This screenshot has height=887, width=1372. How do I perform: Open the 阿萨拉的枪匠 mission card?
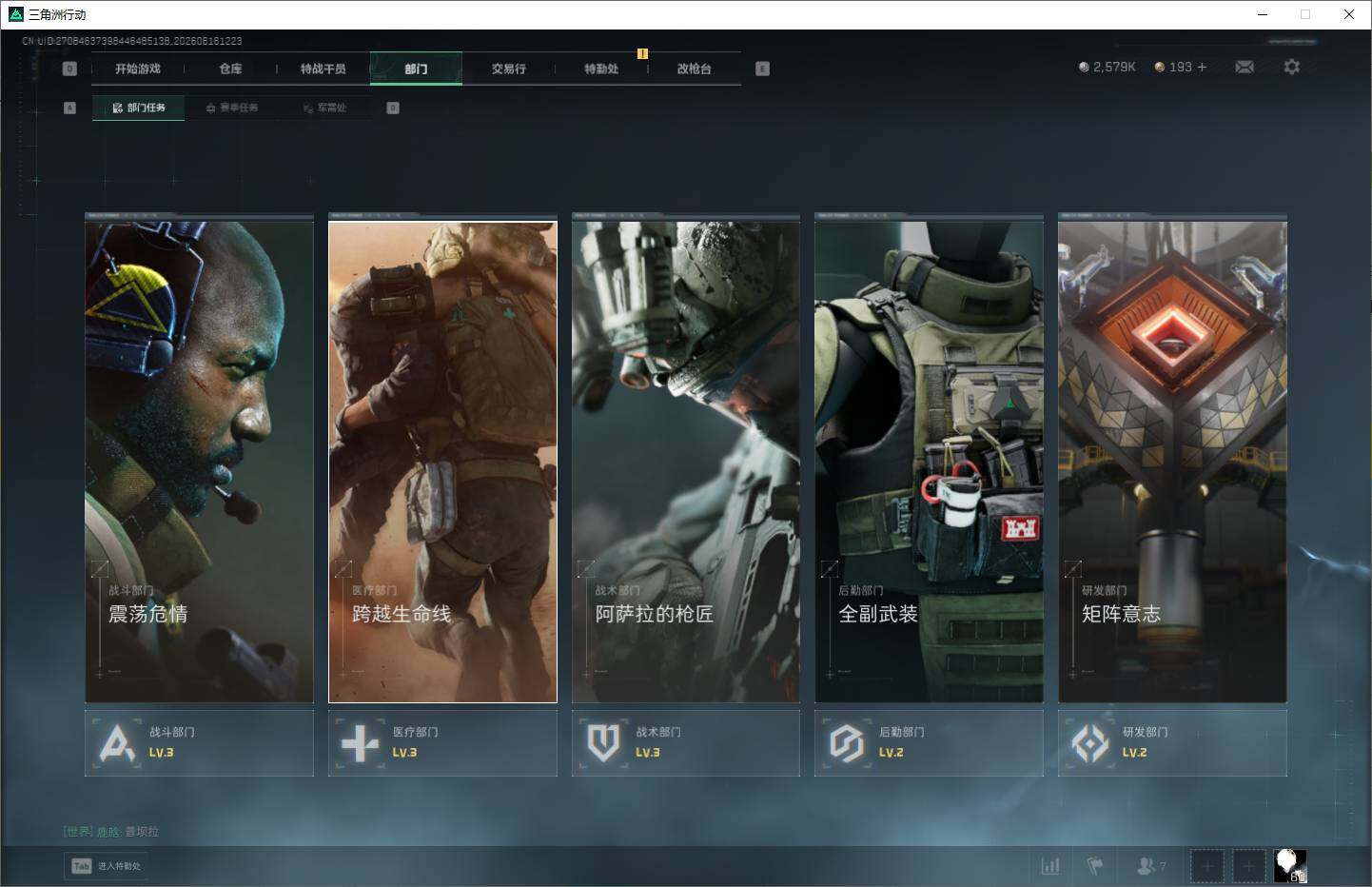click(x=686, y=462)
